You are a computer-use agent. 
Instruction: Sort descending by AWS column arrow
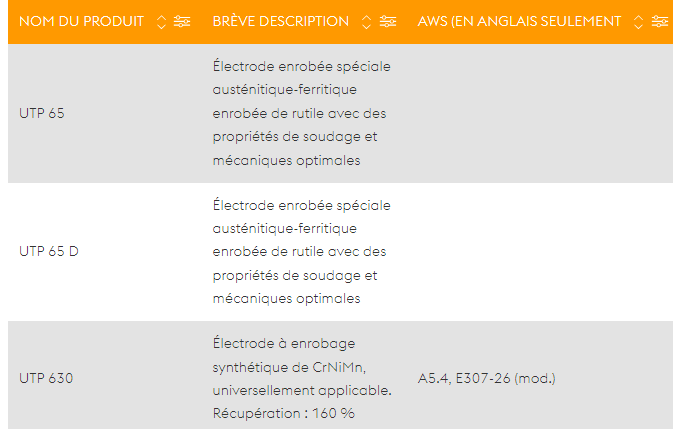(x=638, y=26)
